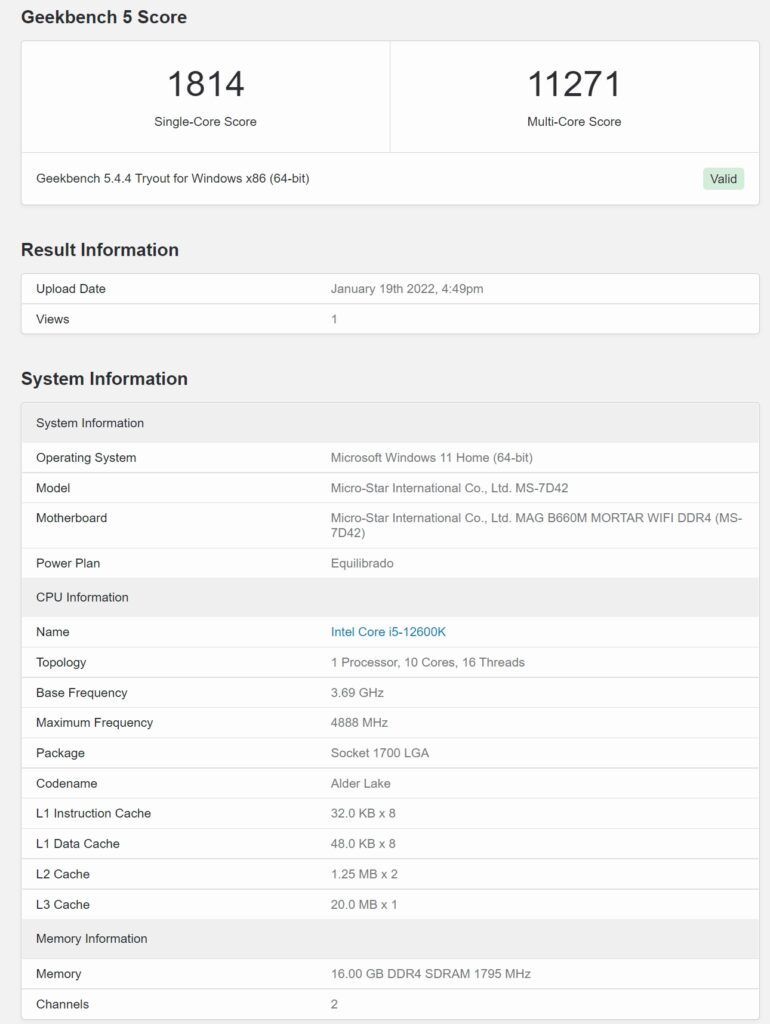770x1024 pixels.
Task: Click the Motherboard row label
Action: click(71, 518)
